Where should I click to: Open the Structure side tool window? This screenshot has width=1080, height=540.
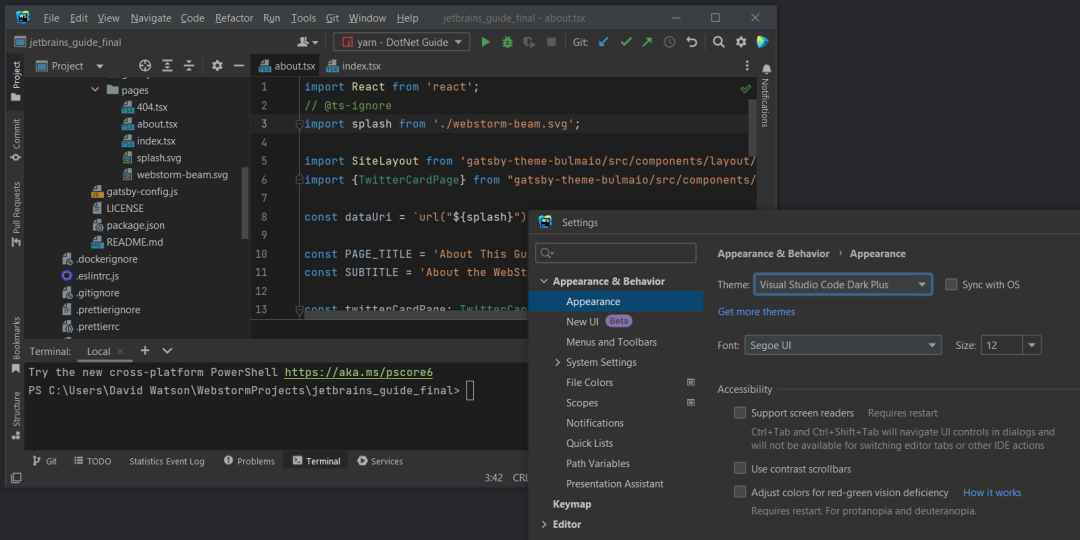tap(16, 415)
